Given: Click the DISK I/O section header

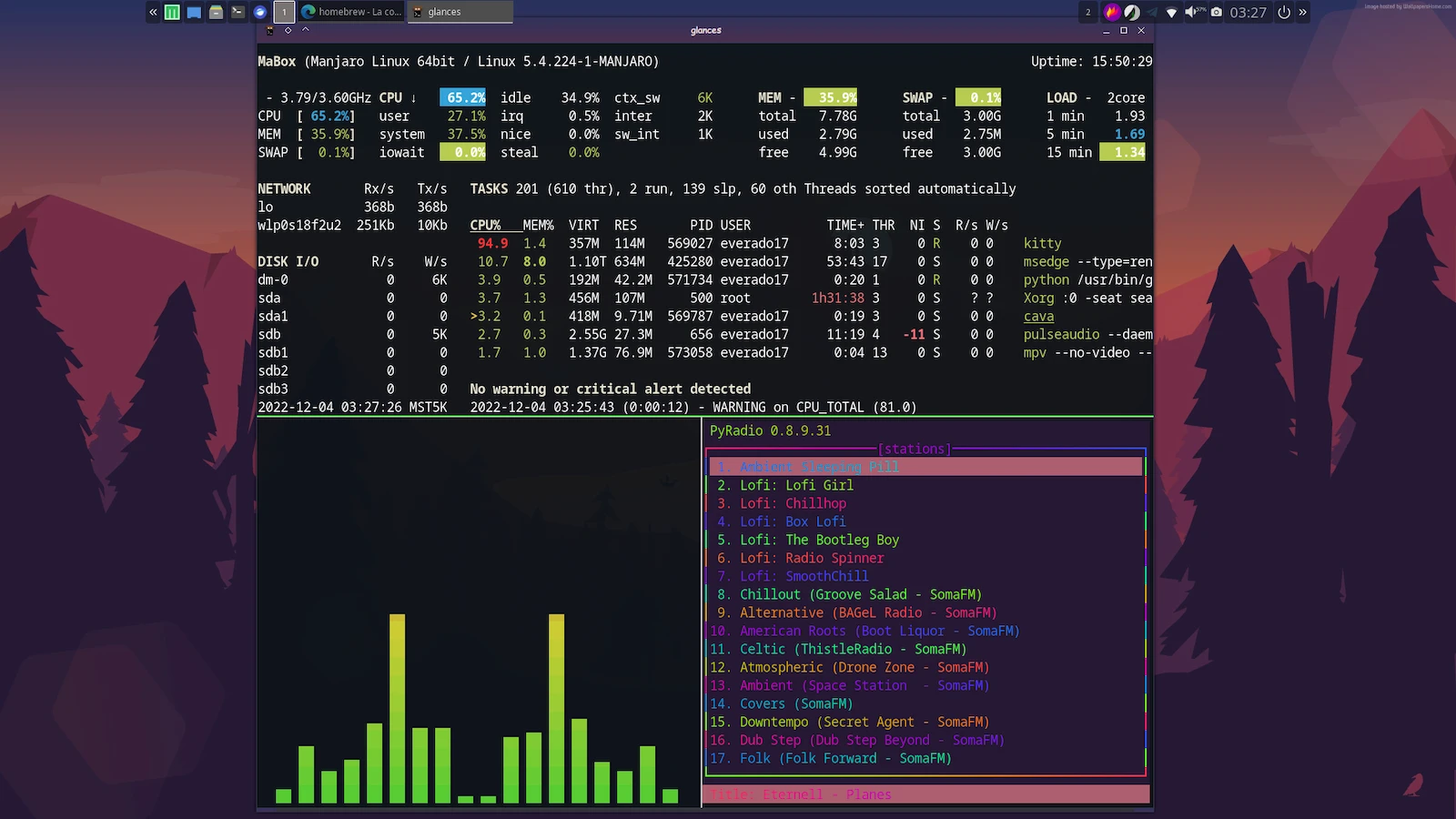Looking at the screenshot, I should (288, 261).
